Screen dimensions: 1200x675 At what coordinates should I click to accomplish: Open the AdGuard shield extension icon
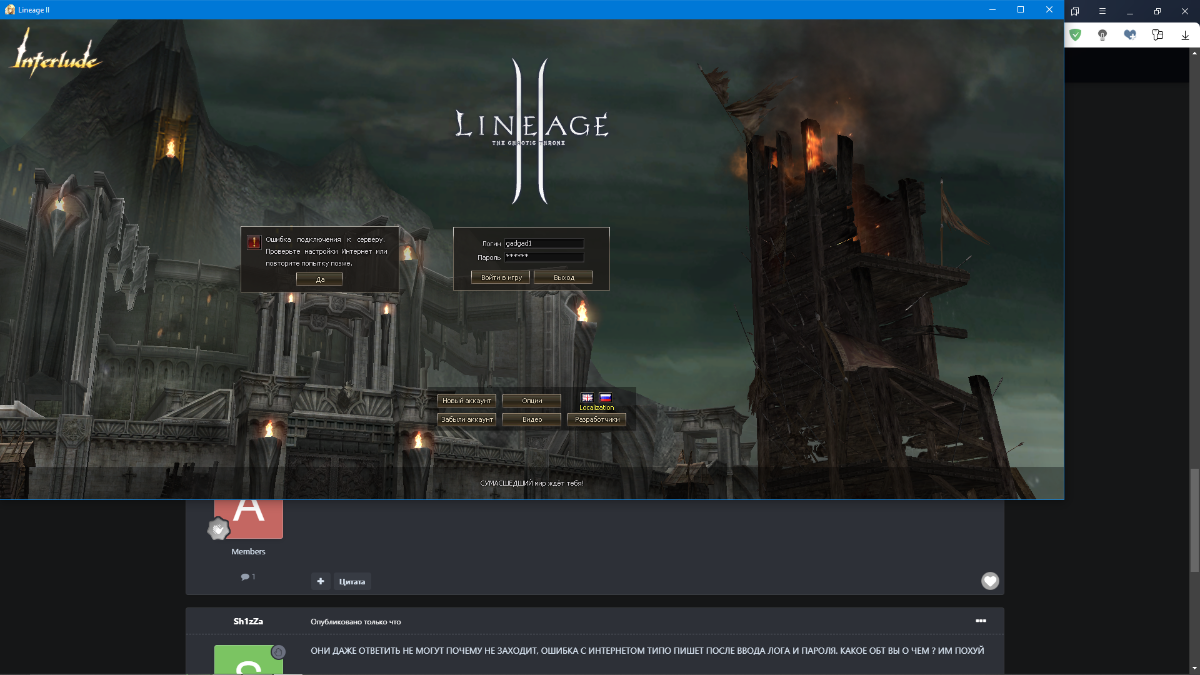(x=1075, y=34)
